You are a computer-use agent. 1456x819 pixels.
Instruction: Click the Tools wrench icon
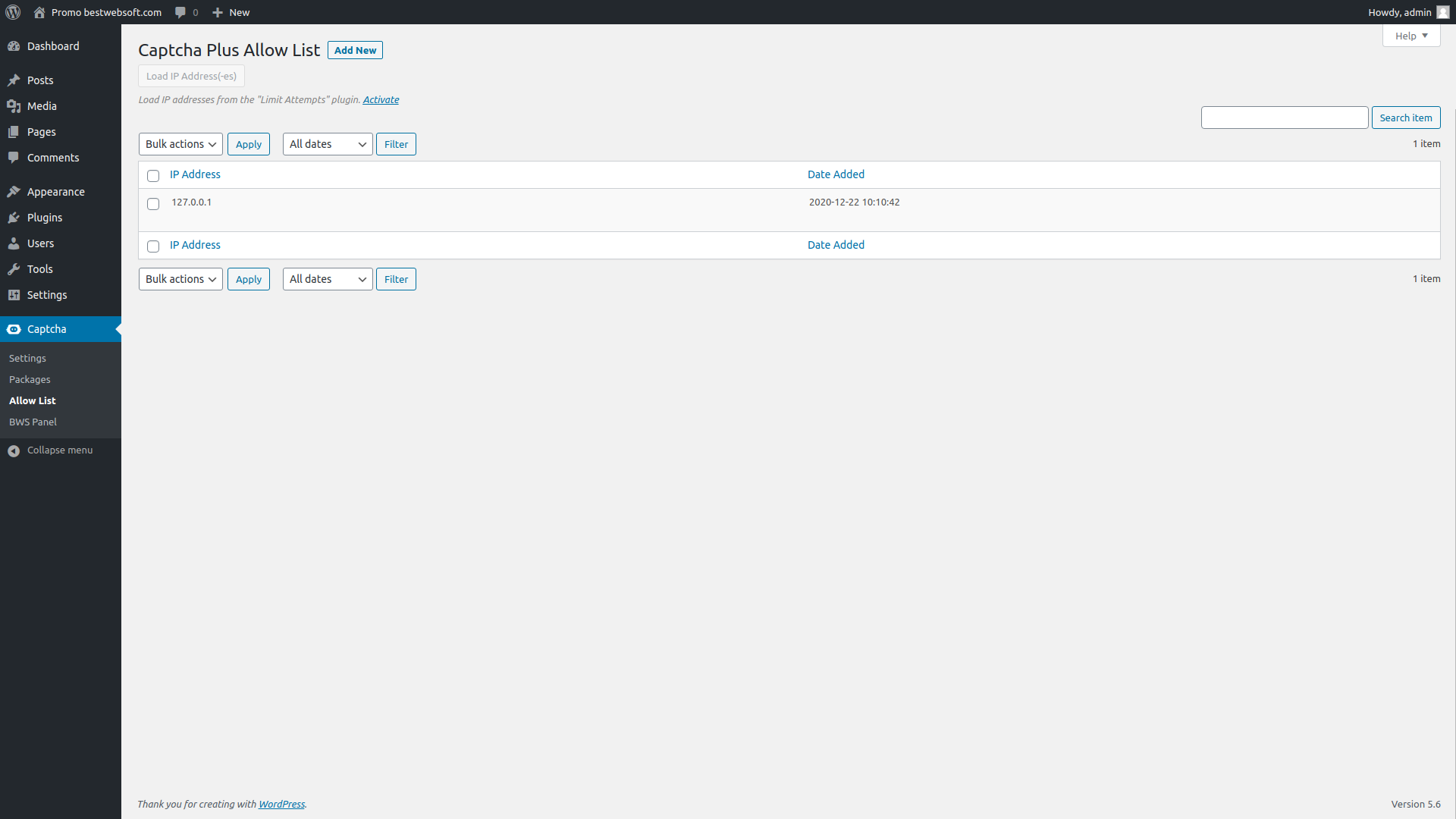[14, 269]
